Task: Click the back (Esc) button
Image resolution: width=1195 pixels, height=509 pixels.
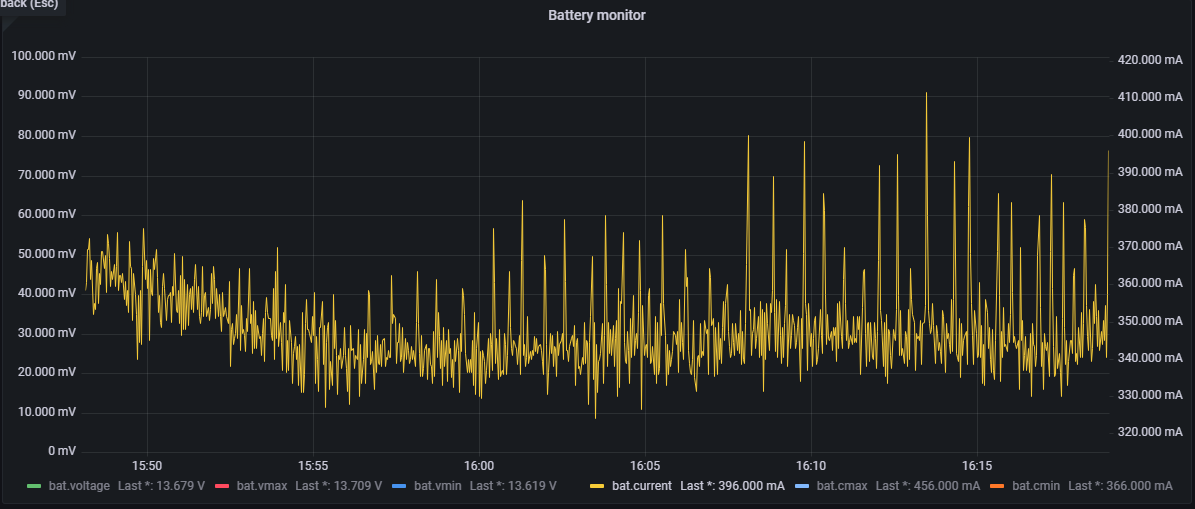Action: click(30, 5)
